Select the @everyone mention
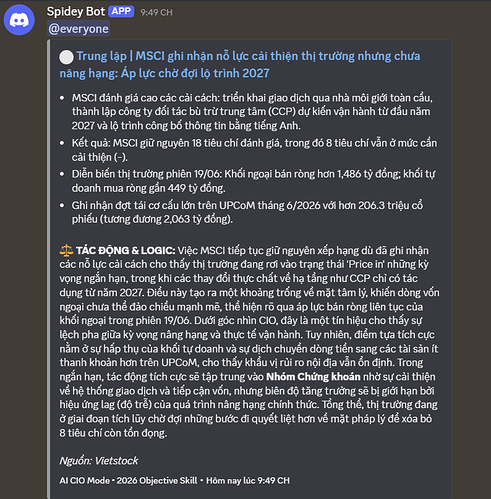491x499 pixels. tap(78, 29)
